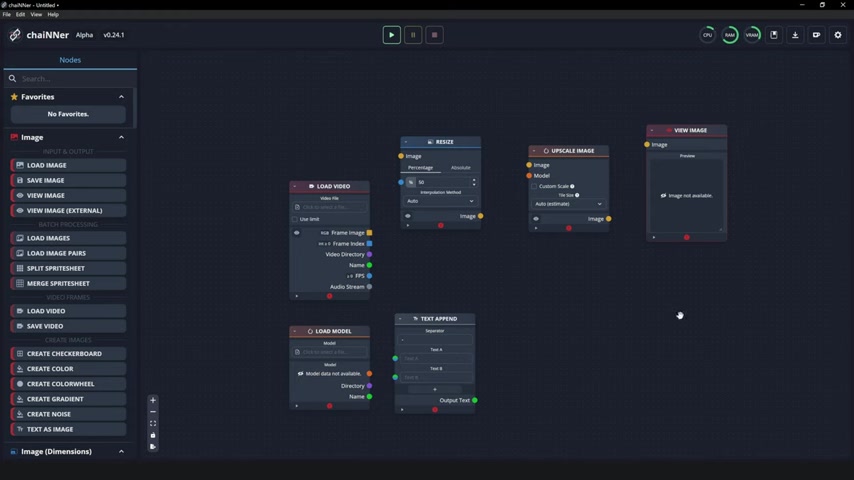The height and width of the screenshot is (480, 854).
Task: Toggle the eye icon on Resize output
Action: pyautogui.click(x=407, y=216)
